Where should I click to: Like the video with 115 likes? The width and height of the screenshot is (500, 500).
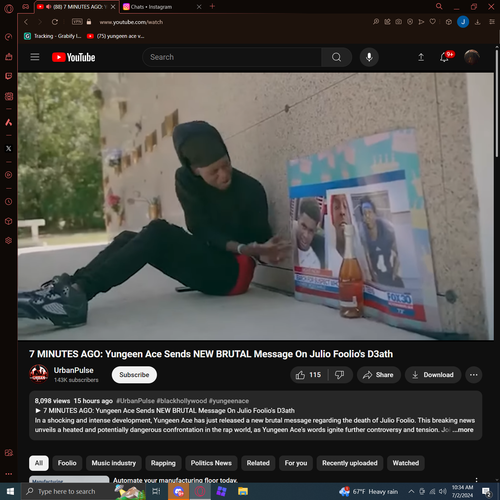pos(308,375)
